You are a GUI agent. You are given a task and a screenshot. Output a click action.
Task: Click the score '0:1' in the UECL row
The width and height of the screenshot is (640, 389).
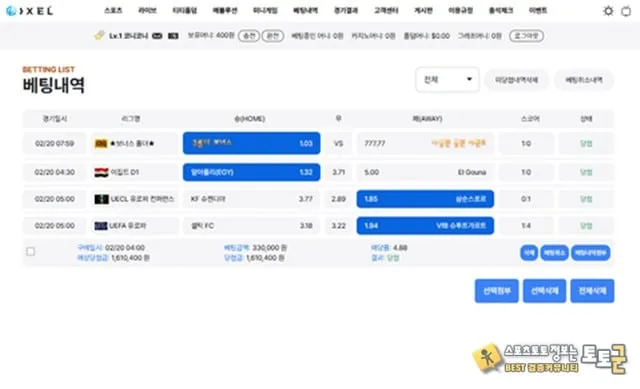tap(526, 199)
